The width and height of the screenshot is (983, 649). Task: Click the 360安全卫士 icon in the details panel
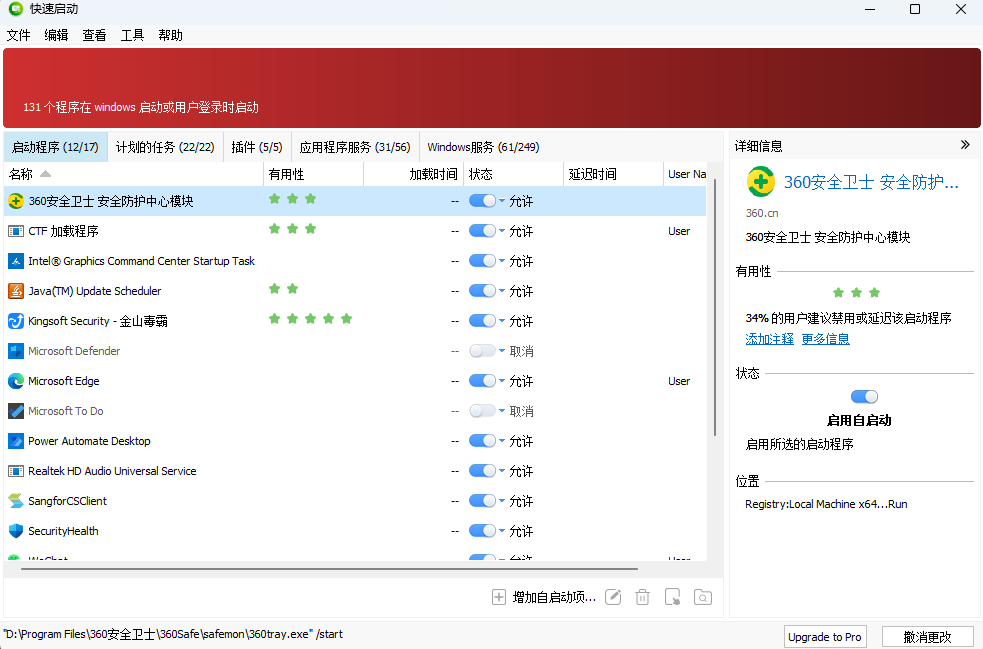(759, 182)
